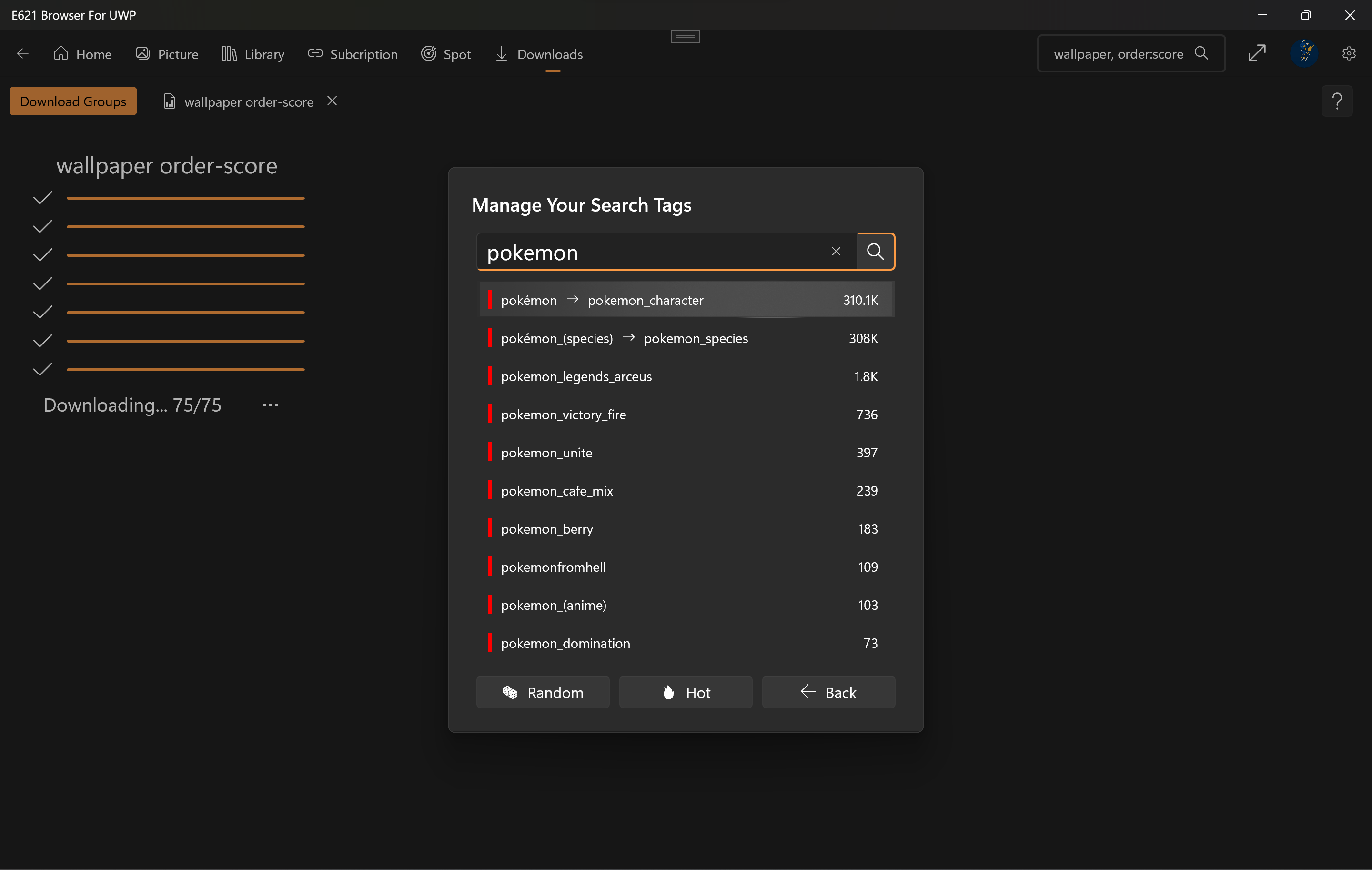Click the first download progress bar
The height and width of the screenshot is (870, 1372).
coord(185,198)
